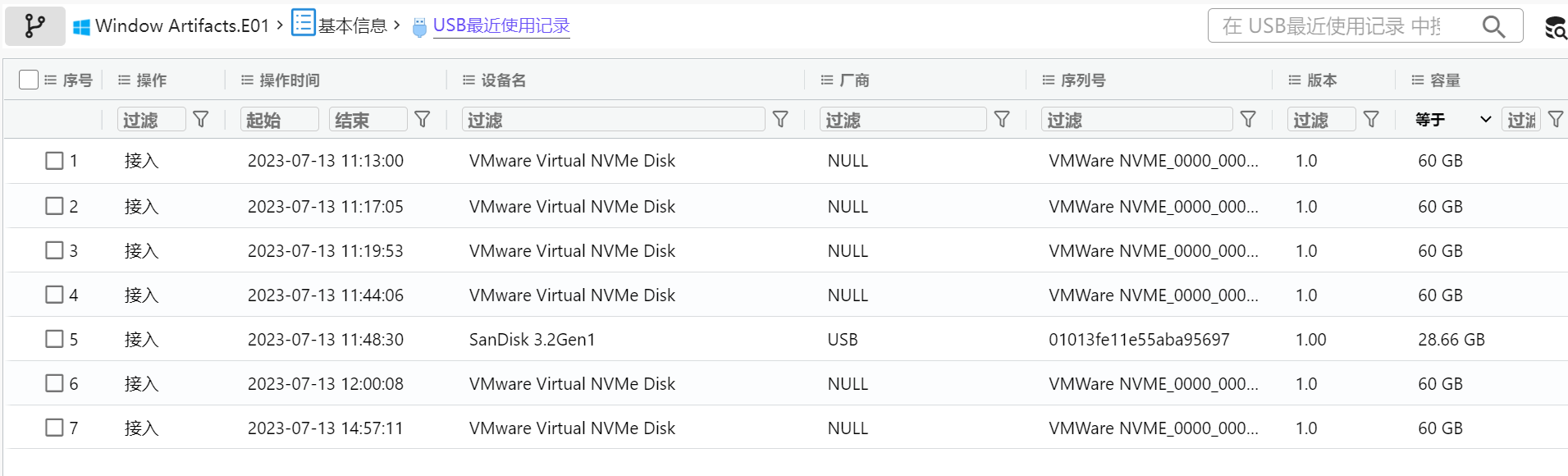The height and width of the screenshot is (476, 1568).
Task: Expand the Window Artifacts.E01 breadcrumb arrow
Action: [x=280, y=25]
